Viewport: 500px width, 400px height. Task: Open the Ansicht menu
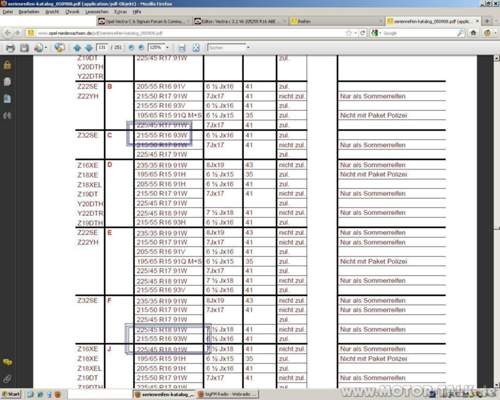(52, 12)
